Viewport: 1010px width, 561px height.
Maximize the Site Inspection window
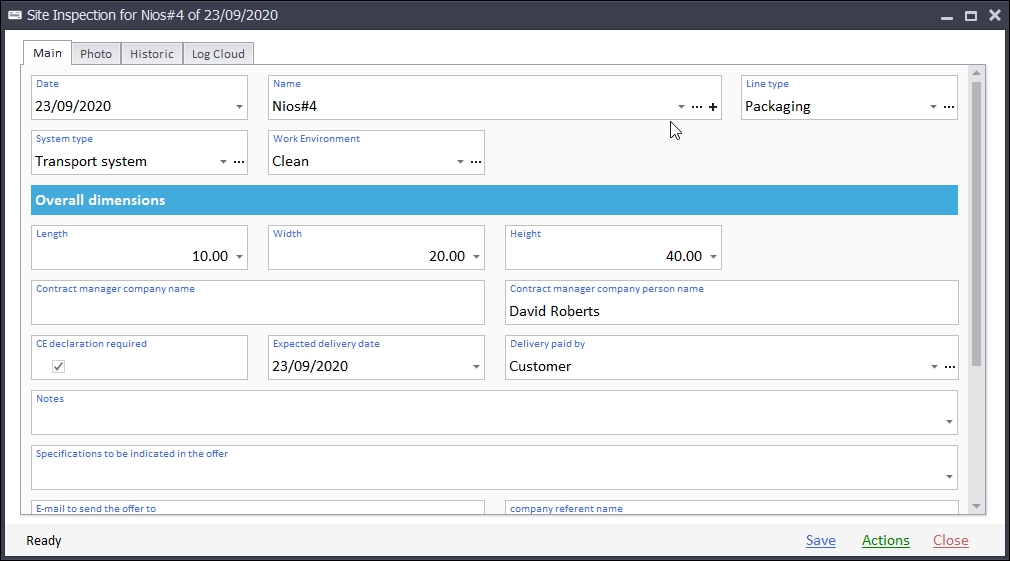[x=970, y=15]
